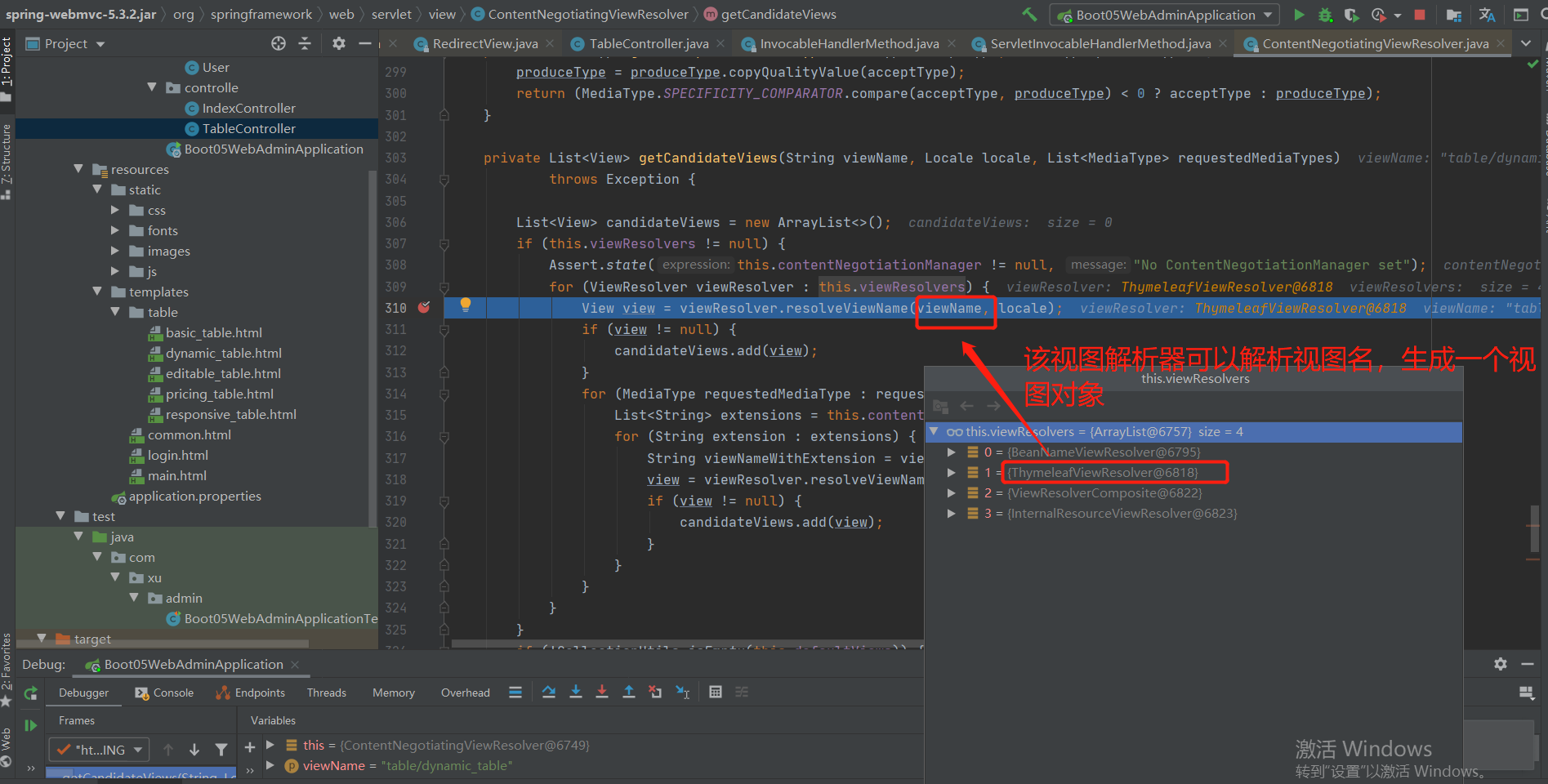
Task: Expand the ViewResolverComposite@6822 entry
Action: point(951,492)
